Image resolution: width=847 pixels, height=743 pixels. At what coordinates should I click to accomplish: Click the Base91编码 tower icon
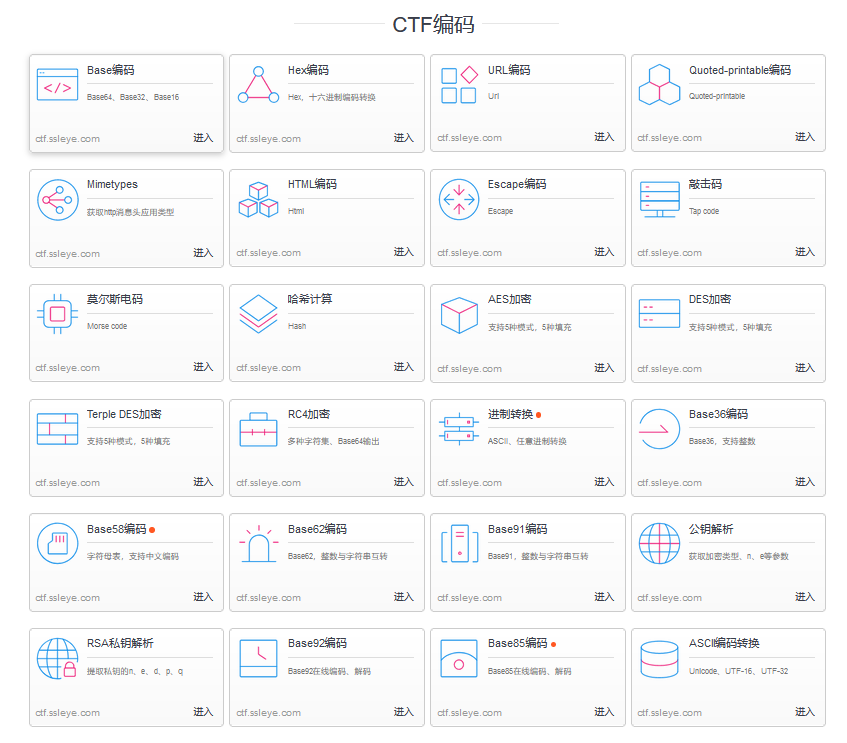click(x=460, y=544)
